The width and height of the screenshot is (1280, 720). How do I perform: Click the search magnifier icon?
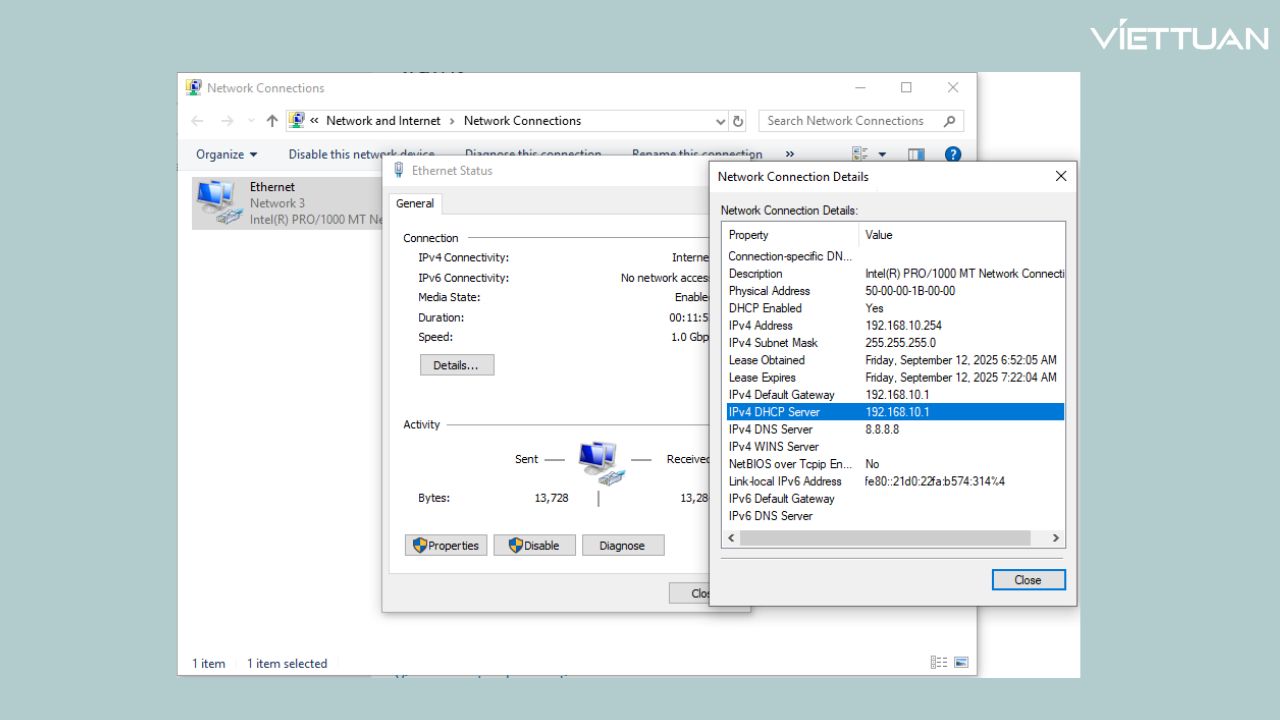[x=949, y=121]
